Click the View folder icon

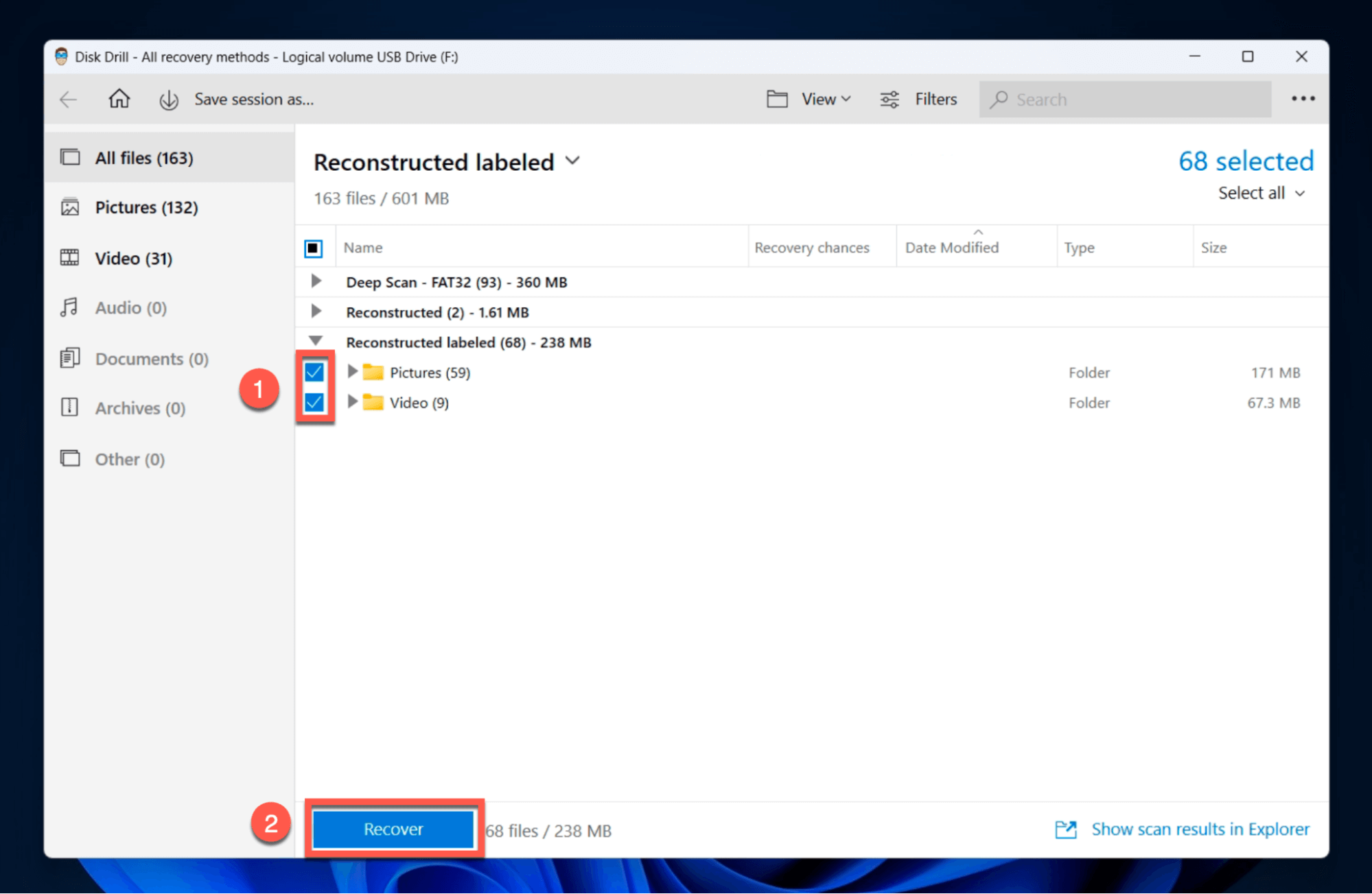(777, 99)
